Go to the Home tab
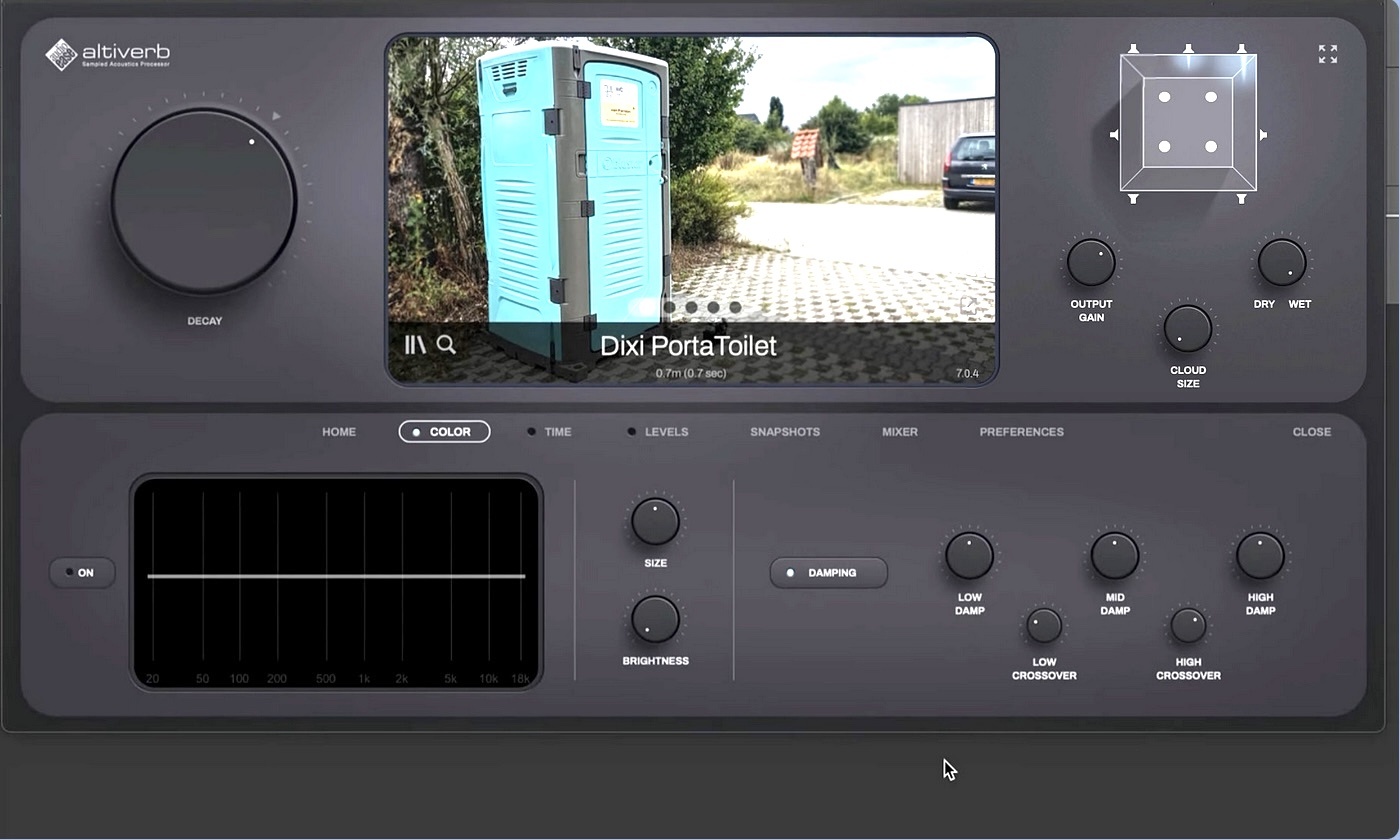Viewport: 1400px width, 840px height. pos(339,432)
